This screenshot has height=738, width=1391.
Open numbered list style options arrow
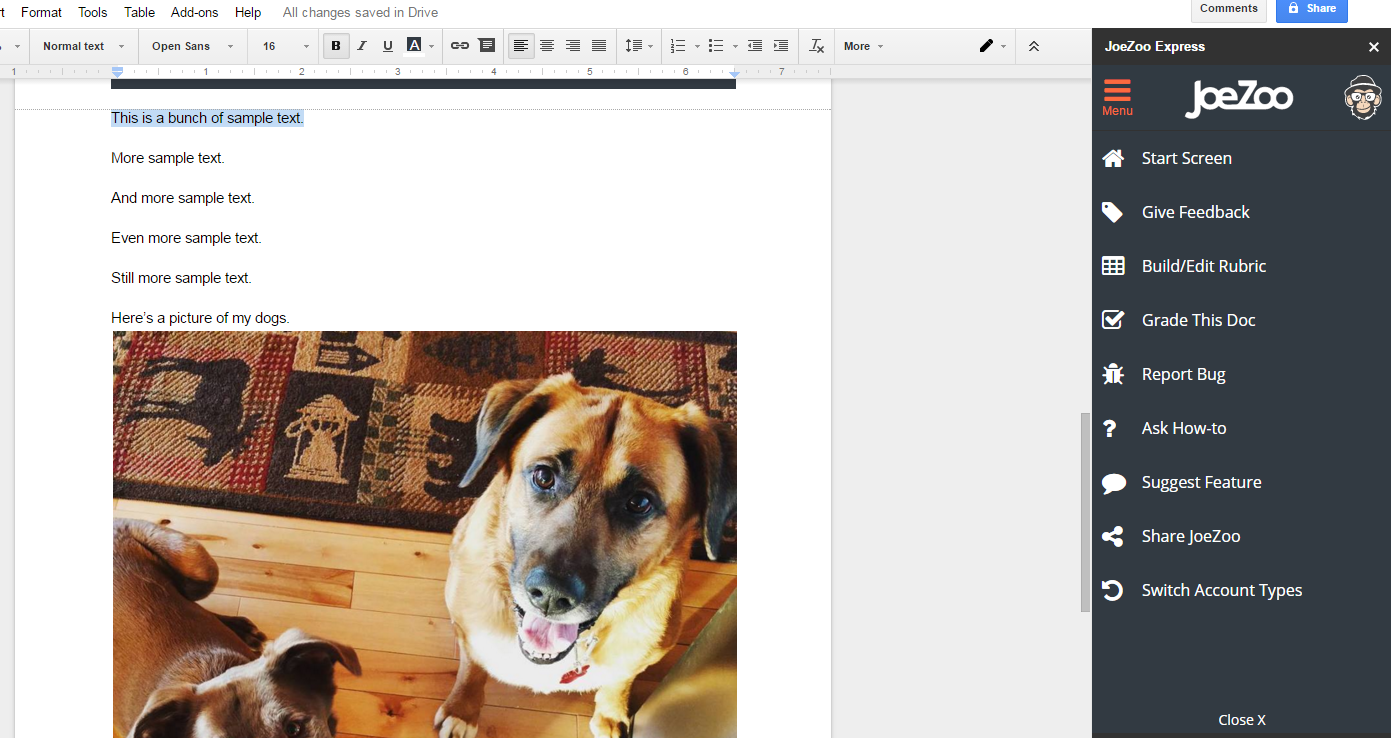pyautogui.click(x=697, y=46)
